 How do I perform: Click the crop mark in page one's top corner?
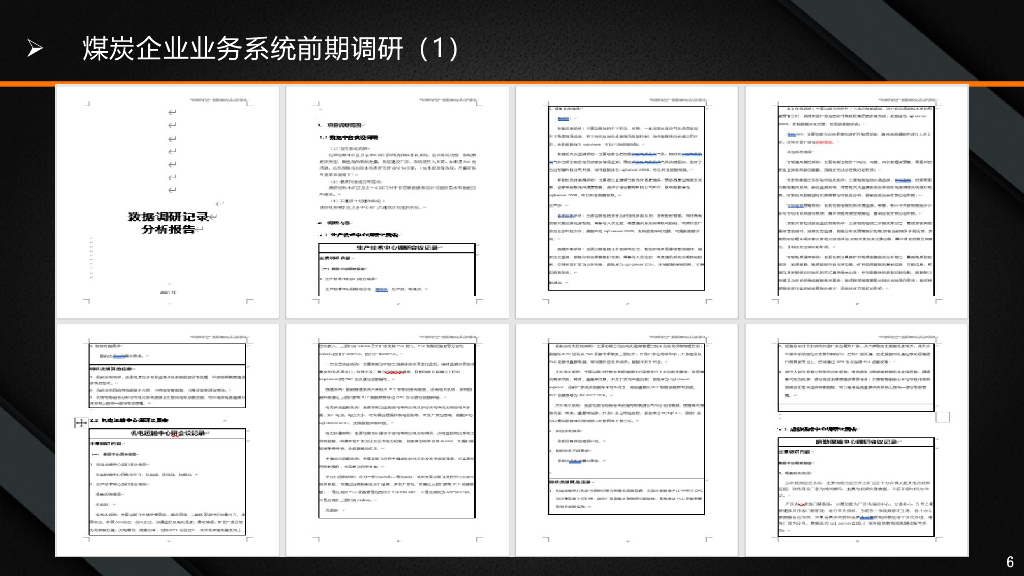pos(88,102)
